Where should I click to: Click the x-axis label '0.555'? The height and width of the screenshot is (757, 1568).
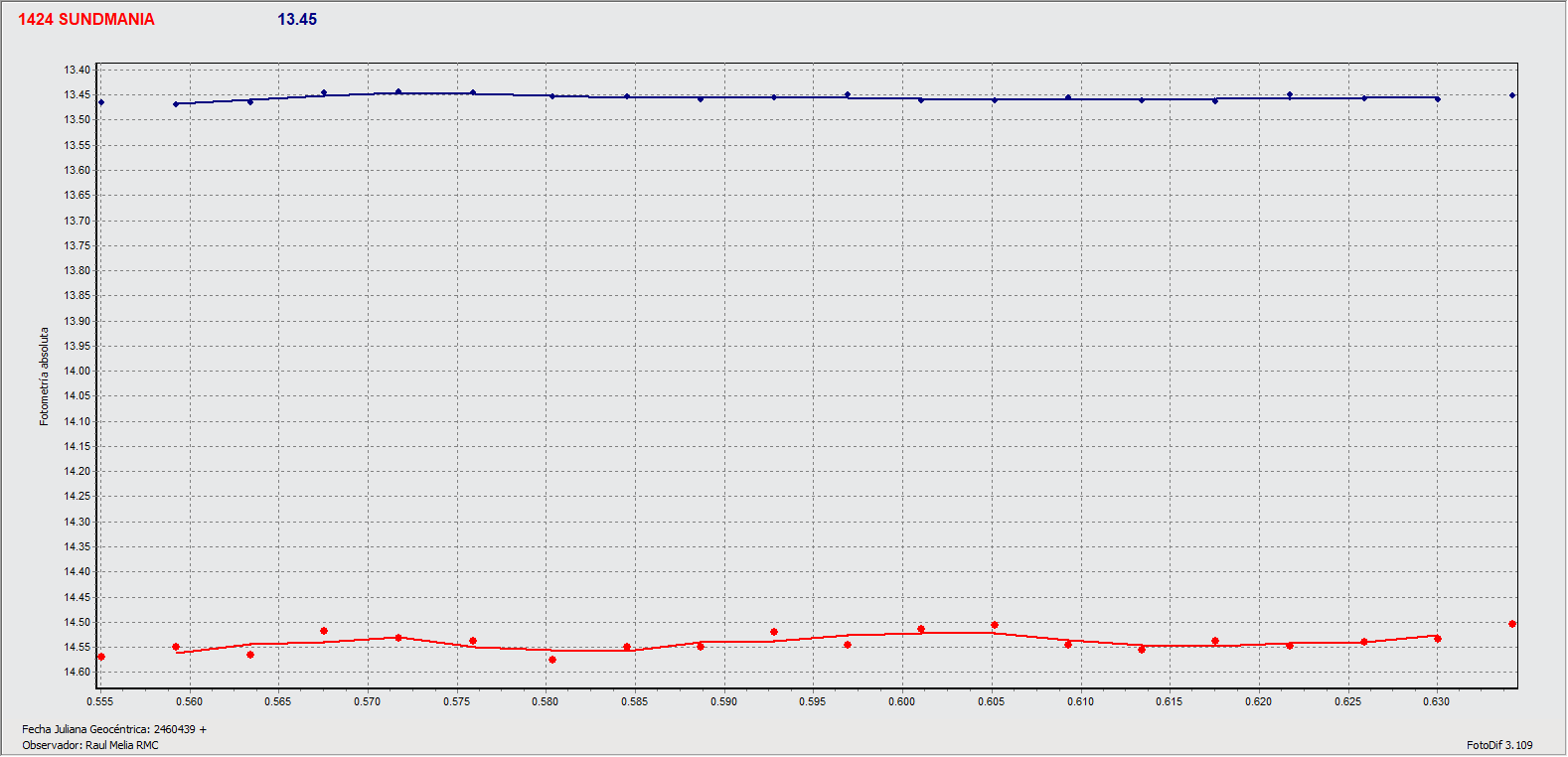tap(100, 701)
